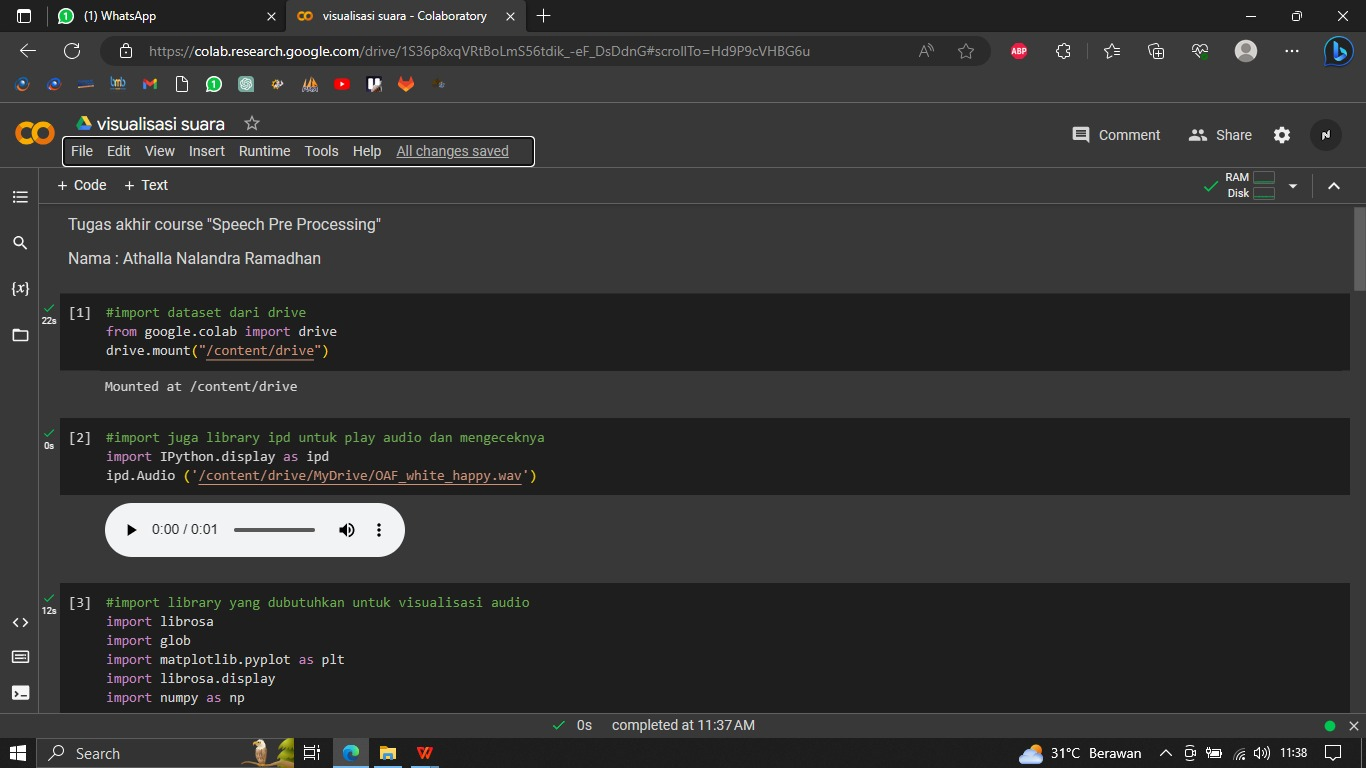Click the Google Drive icon beside notebook title
1366x768 pixels.
pos(85,123)
